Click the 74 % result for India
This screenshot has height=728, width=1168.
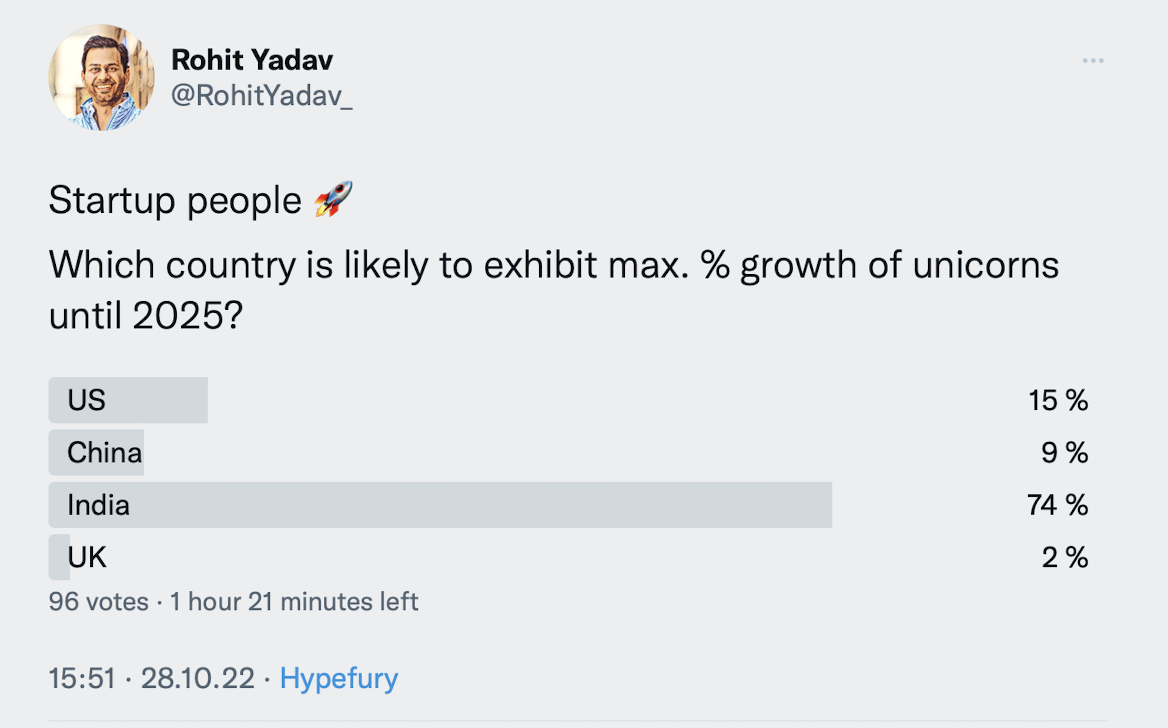pyautogui.click(x=1057, y=505)
